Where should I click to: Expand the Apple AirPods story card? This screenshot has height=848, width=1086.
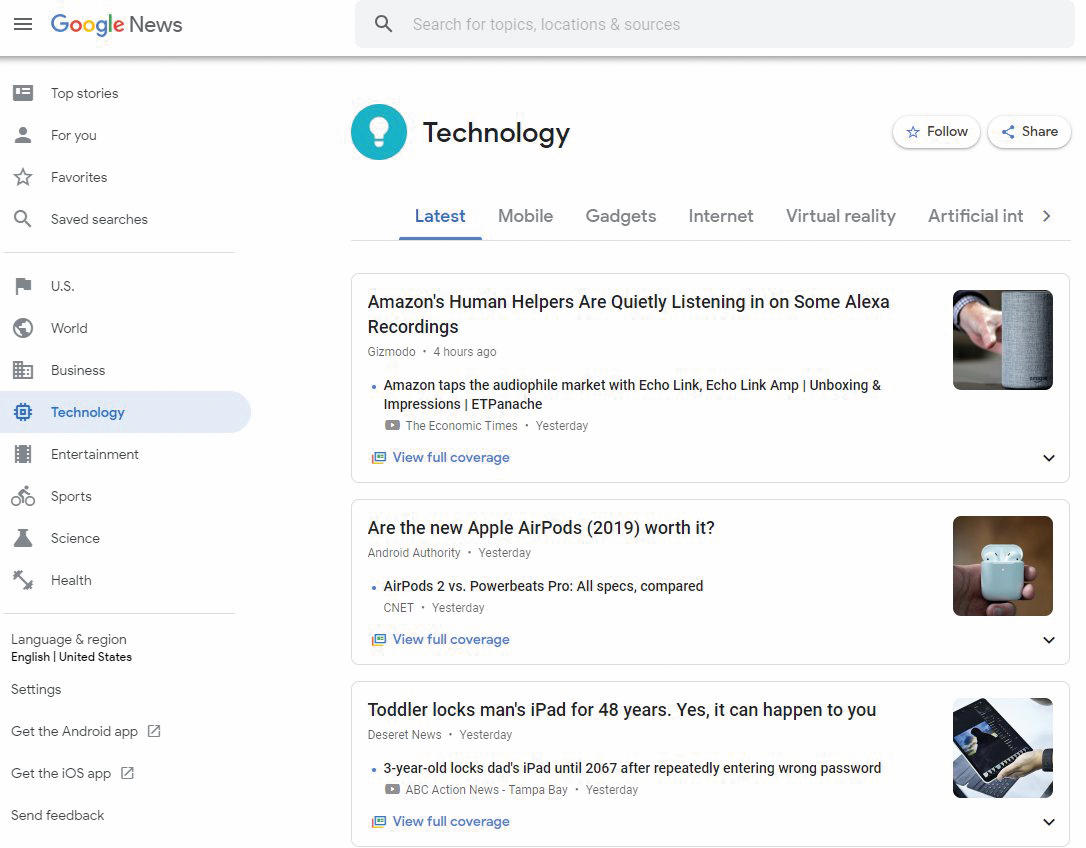coord(1049,640)
